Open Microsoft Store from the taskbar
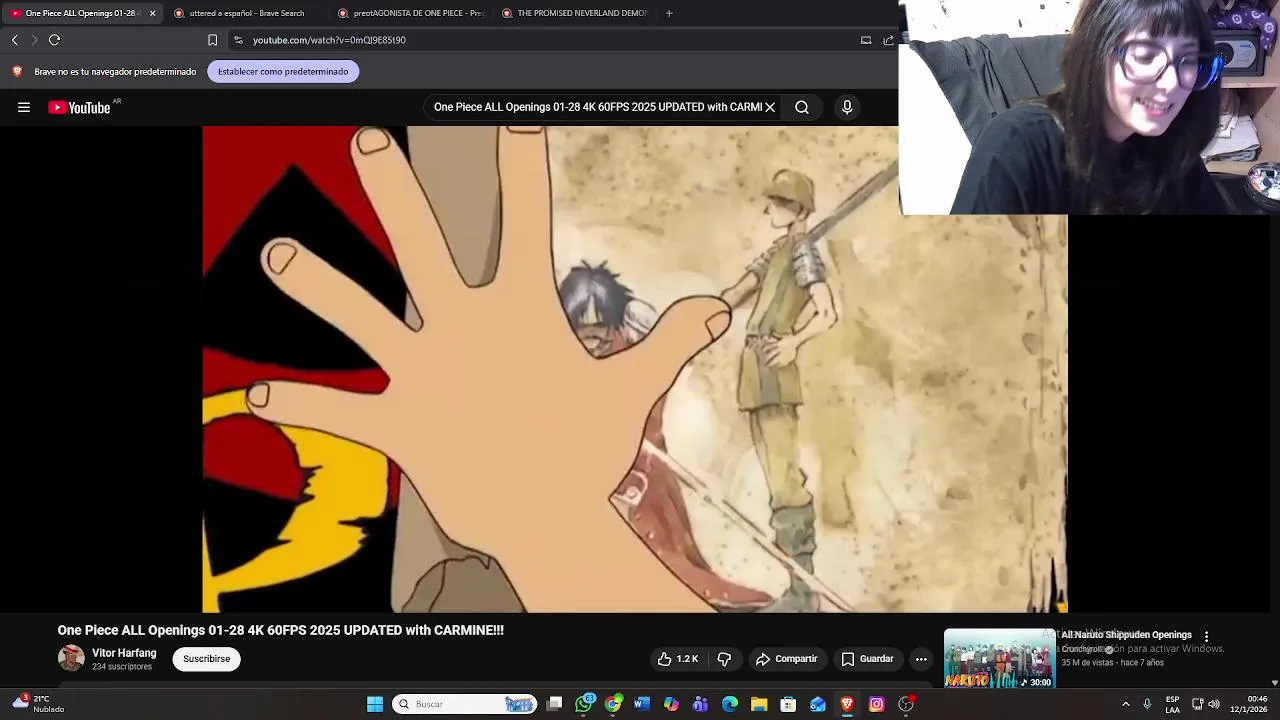 (788, 704)
